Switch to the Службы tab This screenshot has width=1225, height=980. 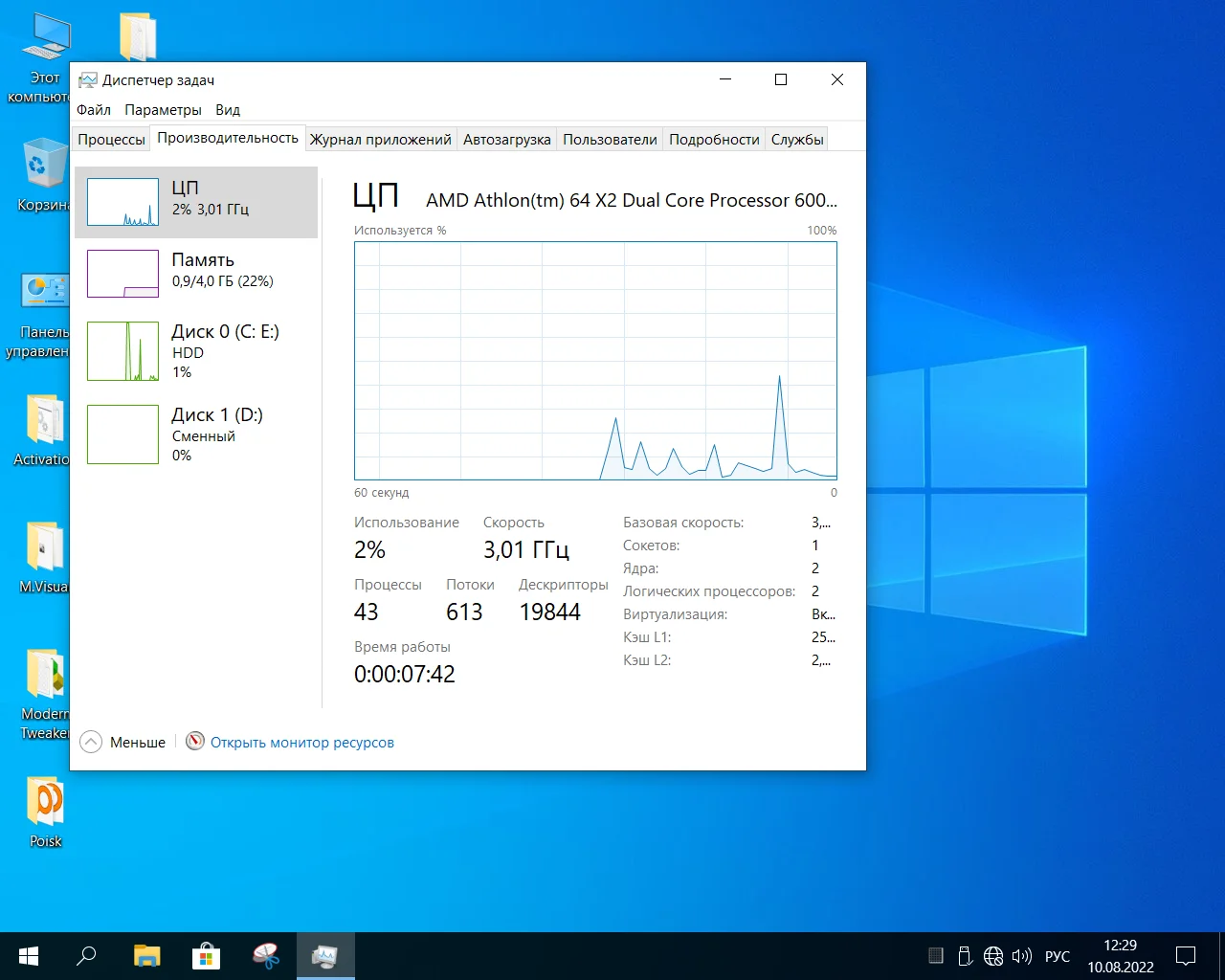pyautogui.click(x=796, y=140)
